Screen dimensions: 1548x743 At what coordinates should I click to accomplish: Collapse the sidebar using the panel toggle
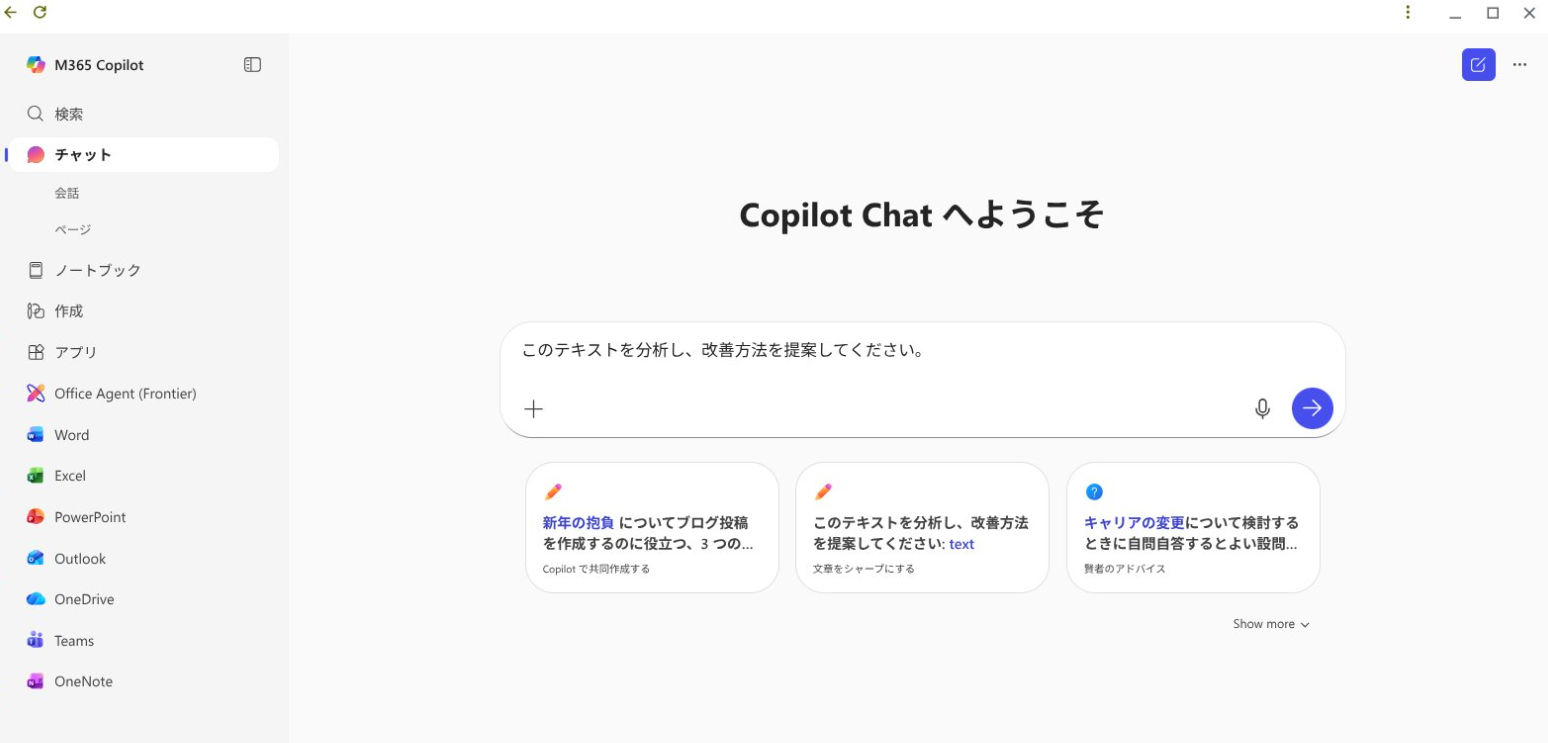coord(252,64)
